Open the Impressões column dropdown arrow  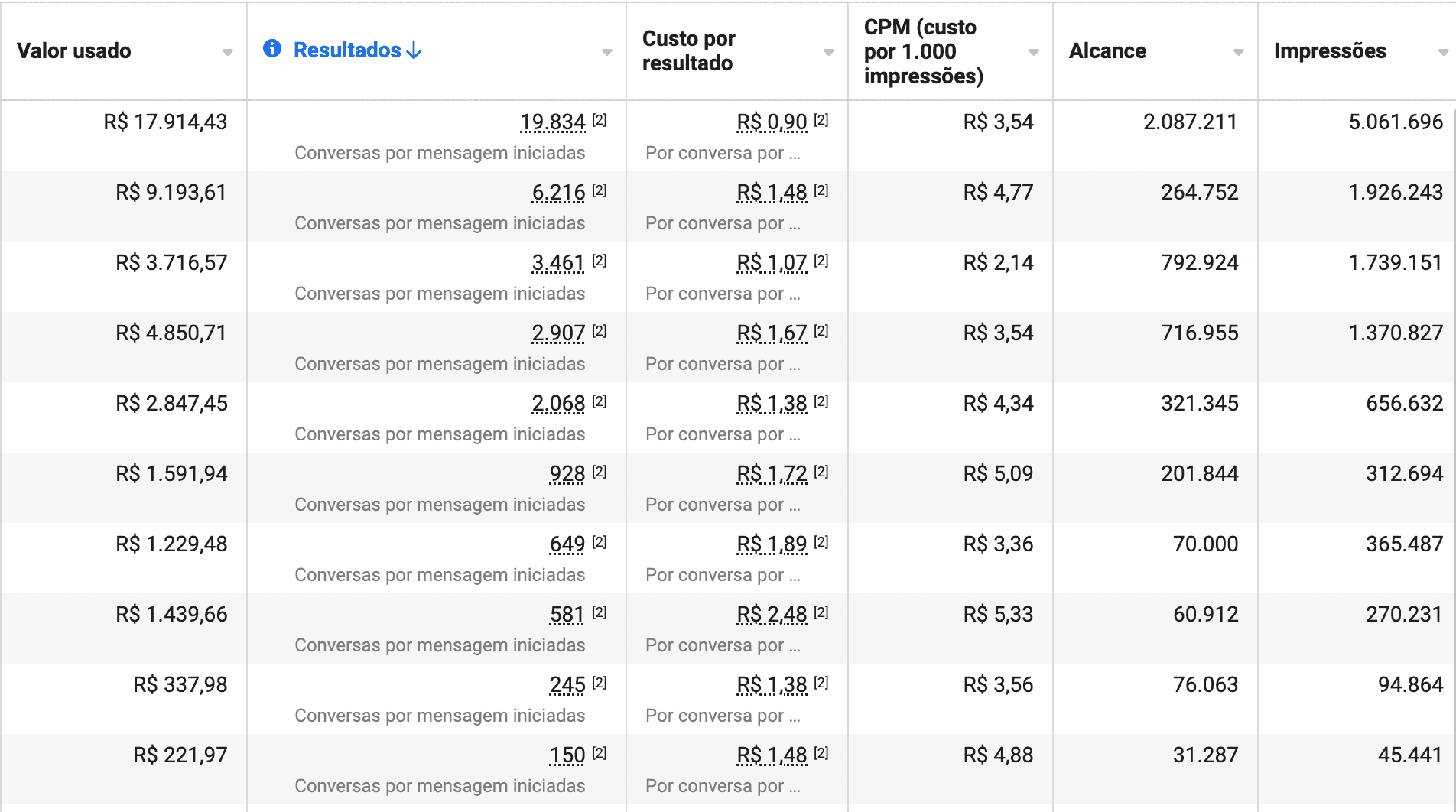tap(1443, 52)
